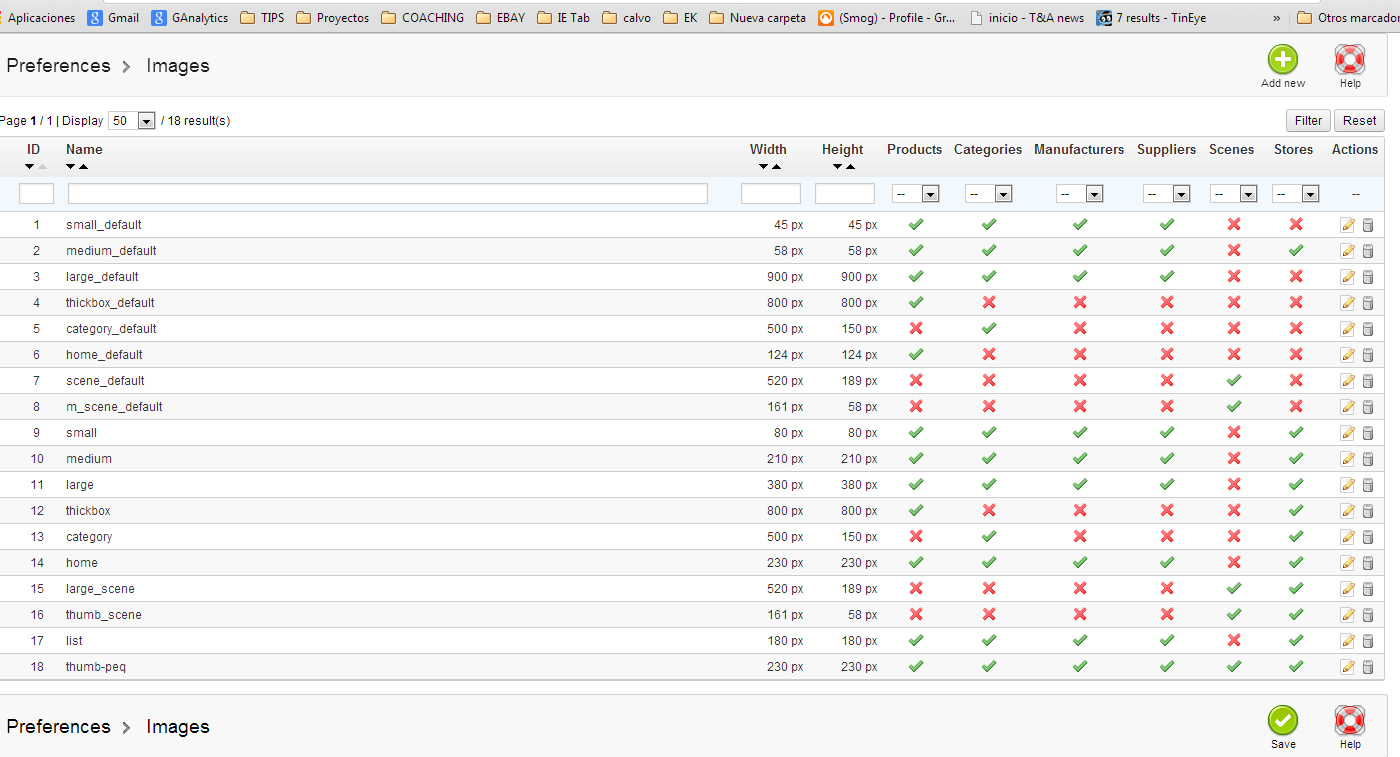This screenshot has width=1400, height=757.
Task: Edit the list image type
Action: [x=1348, y=641]
